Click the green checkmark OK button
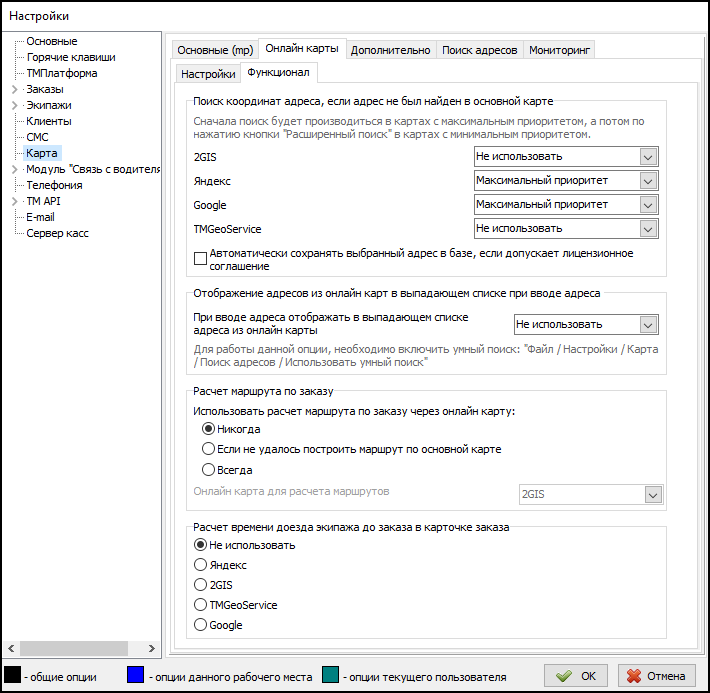Screen dimensions: 710x693 [575, 675]
